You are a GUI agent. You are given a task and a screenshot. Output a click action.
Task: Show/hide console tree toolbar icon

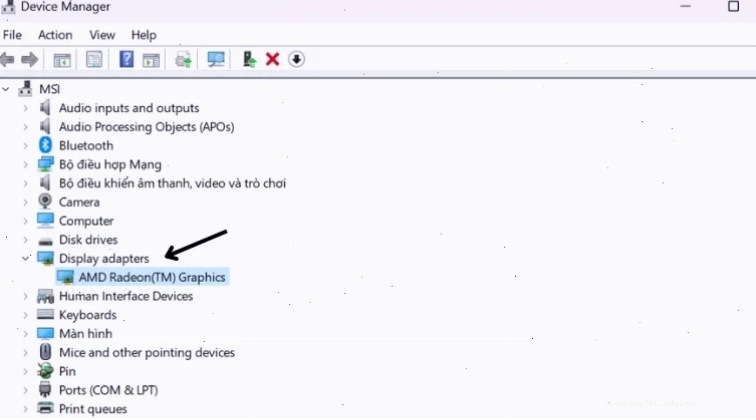click(x=62, y=60)
